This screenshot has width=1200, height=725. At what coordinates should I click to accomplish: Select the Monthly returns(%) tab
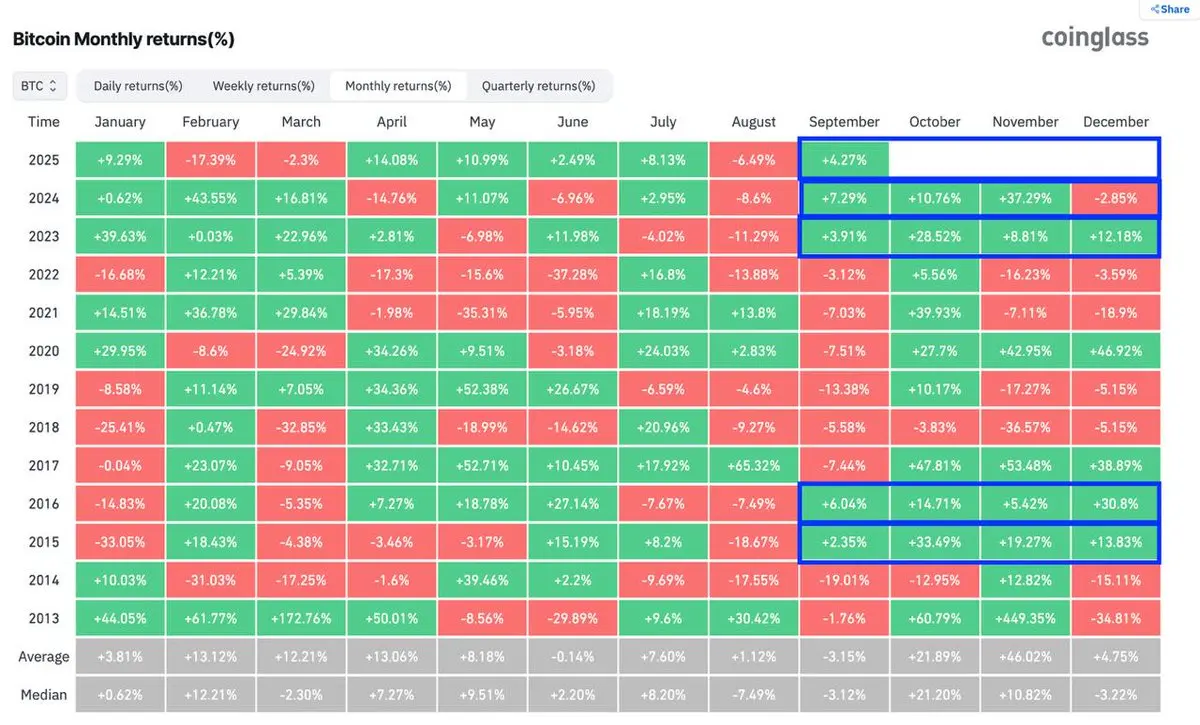[x=398, y=86]
